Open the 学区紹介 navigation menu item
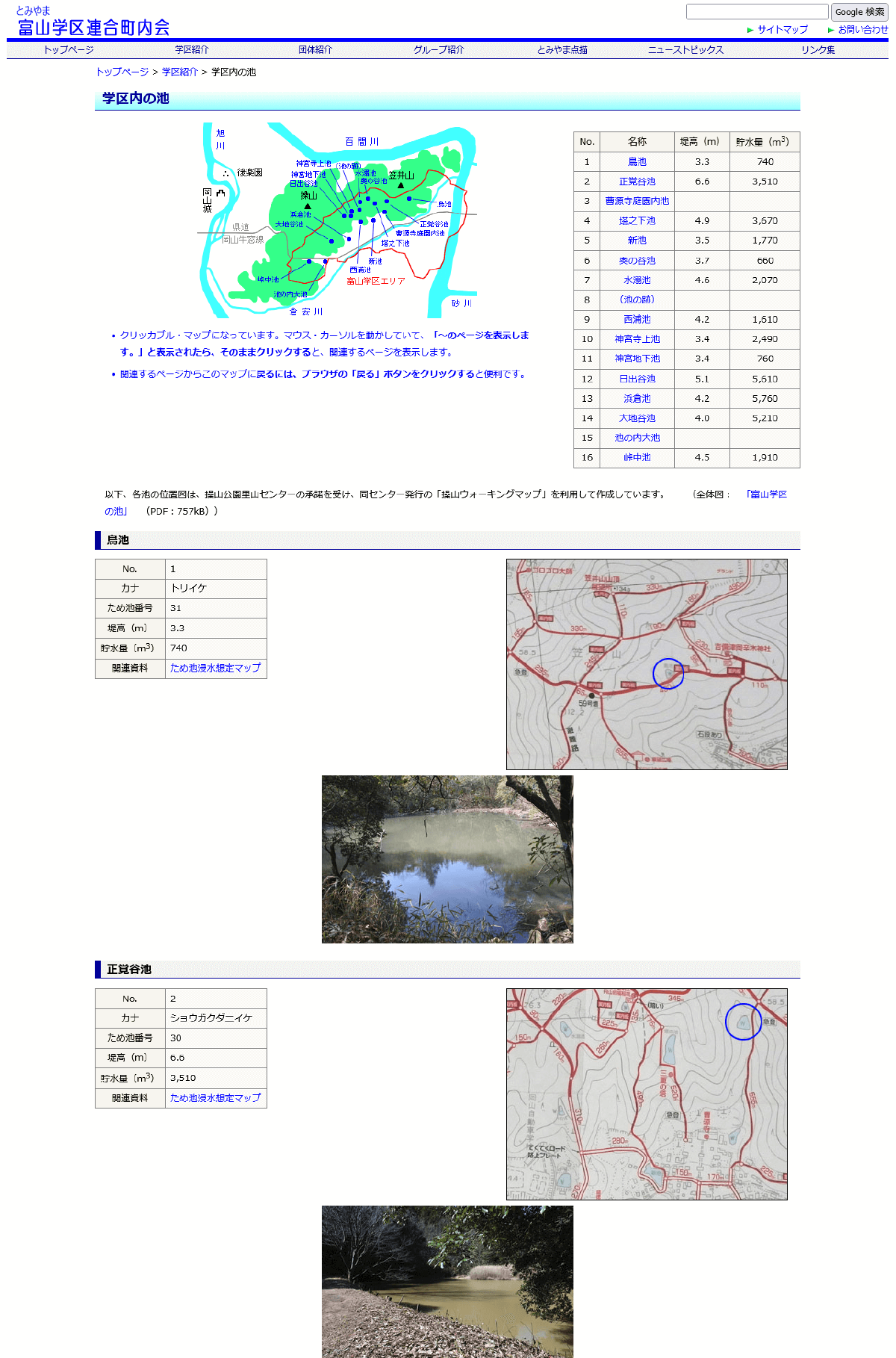Image resolution: width=896 pixels, height=1358 pixels. click(x=192, y=50)
